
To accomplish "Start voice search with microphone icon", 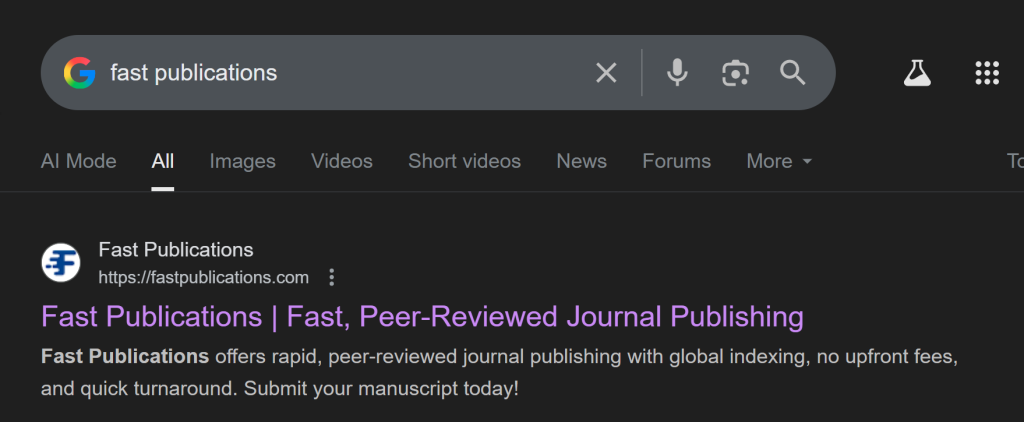I will tap(677, 73).
